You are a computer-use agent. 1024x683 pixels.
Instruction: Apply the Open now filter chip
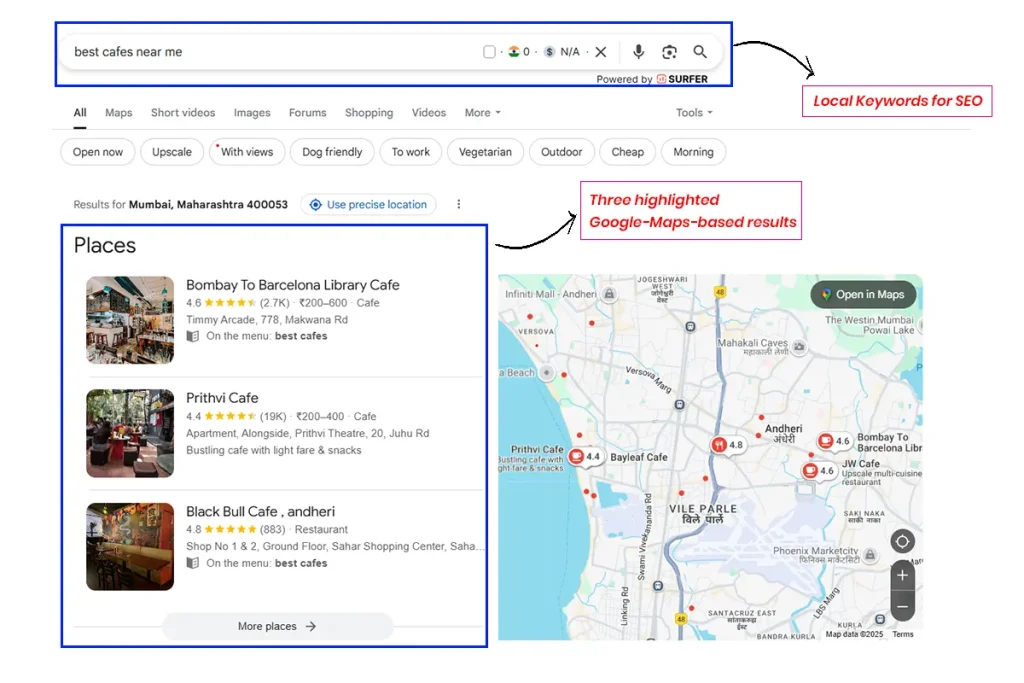tap(98, 152)
